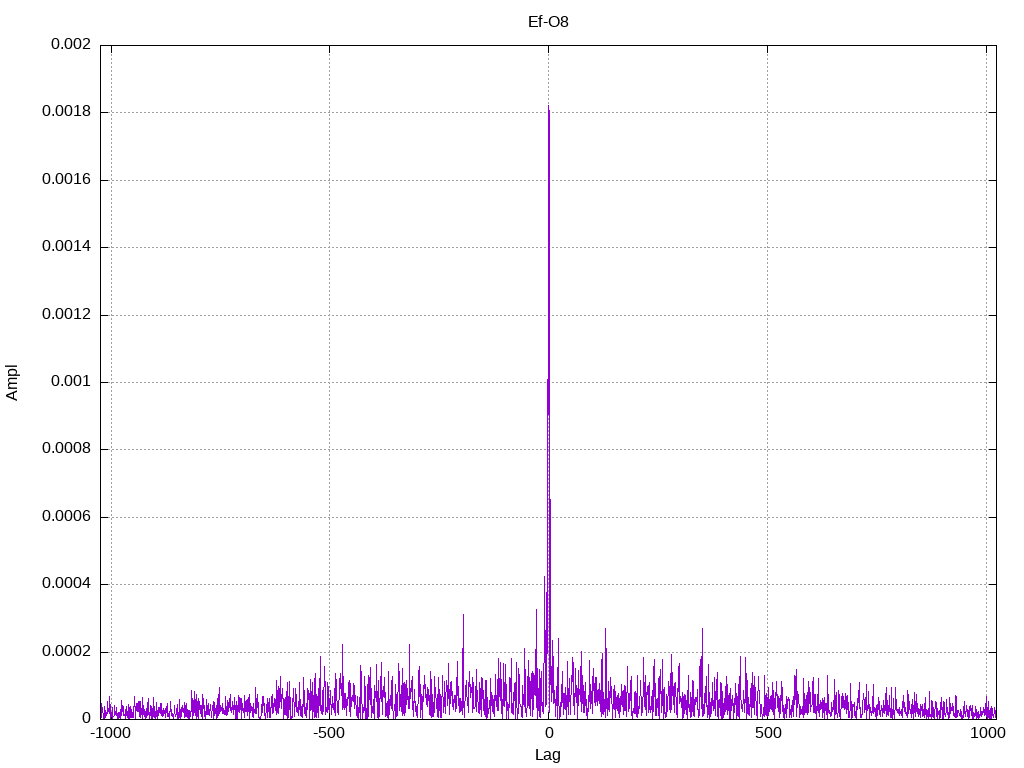Select the 0.0012 Y-axis tick label
The height and width of the screenshot is (768, 1024).
pyautogui.click(x=67, y=315)
